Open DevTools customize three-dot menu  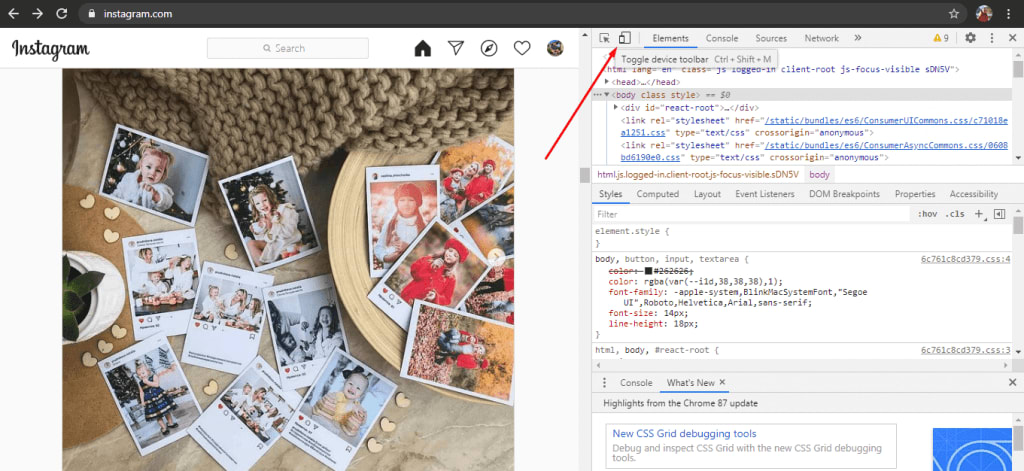tap(992, 38)
